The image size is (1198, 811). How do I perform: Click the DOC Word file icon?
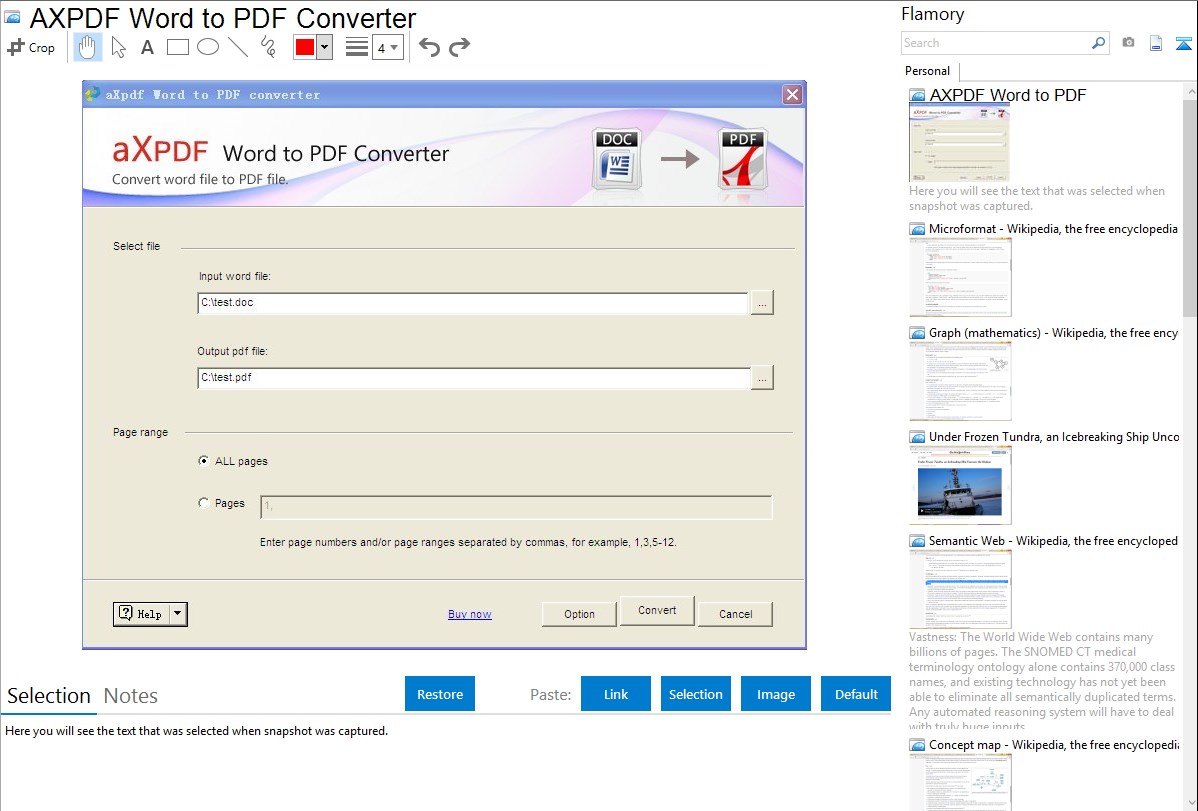click(x=617, y=158)
